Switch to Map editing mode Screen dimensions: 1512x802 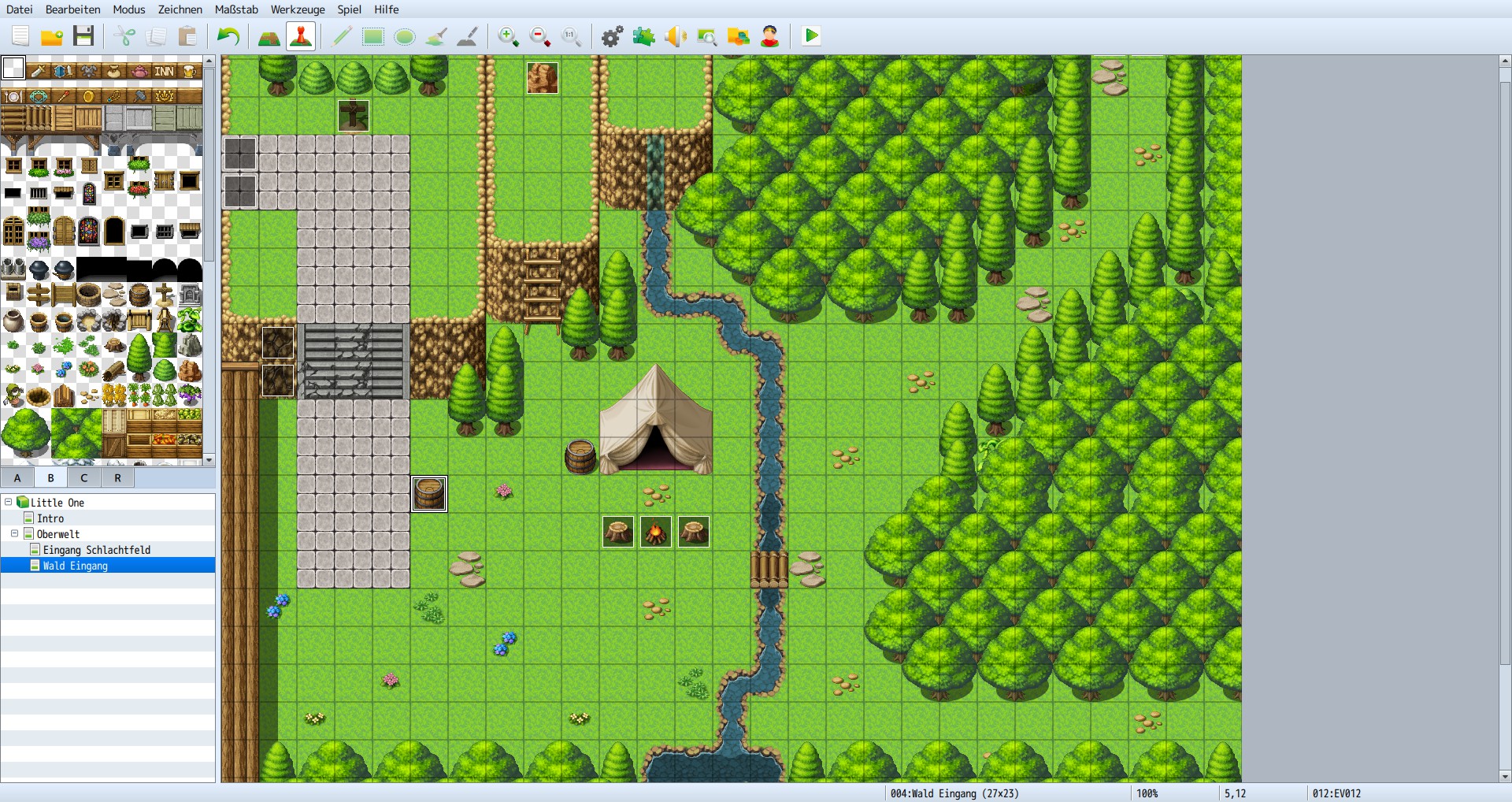coord(269,35)
